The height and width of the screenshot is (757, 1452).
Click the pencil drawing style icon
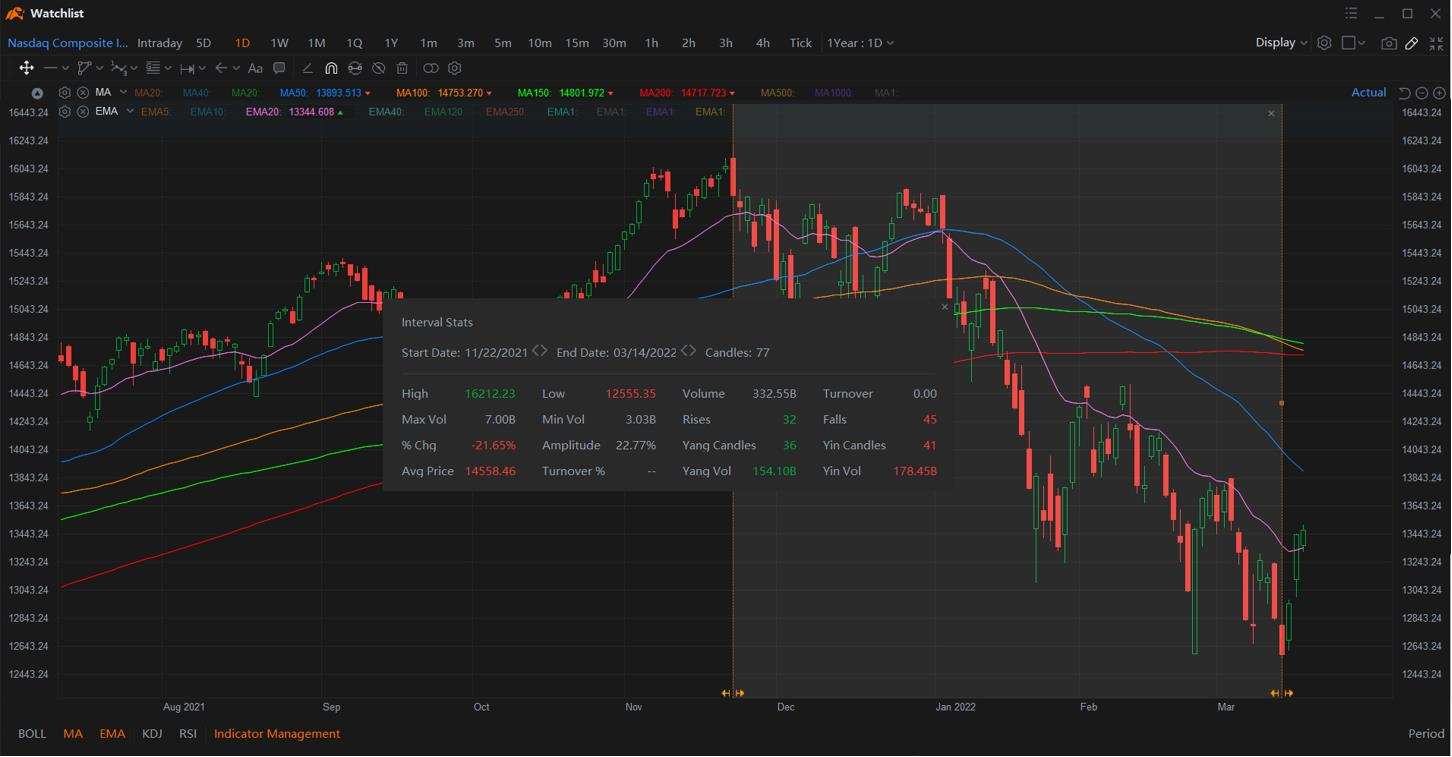point(307,68)
